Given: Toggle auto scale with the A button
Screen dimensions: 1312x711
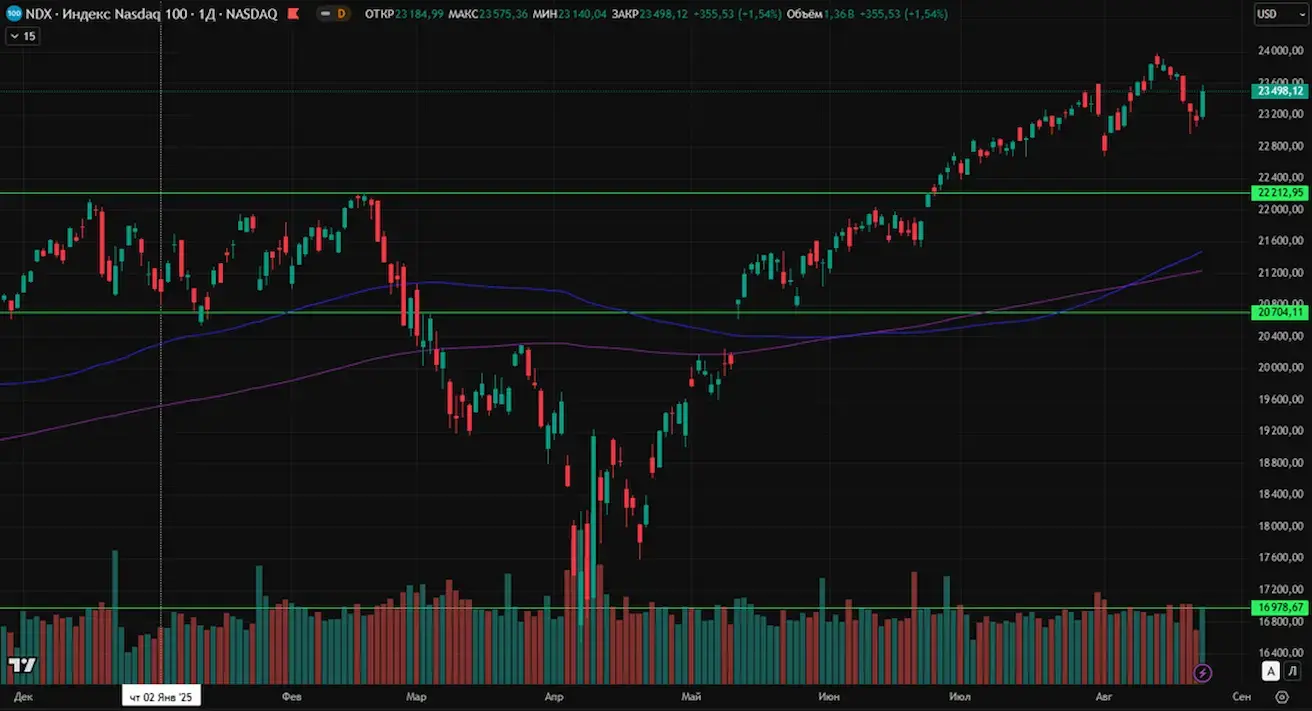Looking at the screenshot, I should (1270, 671).
